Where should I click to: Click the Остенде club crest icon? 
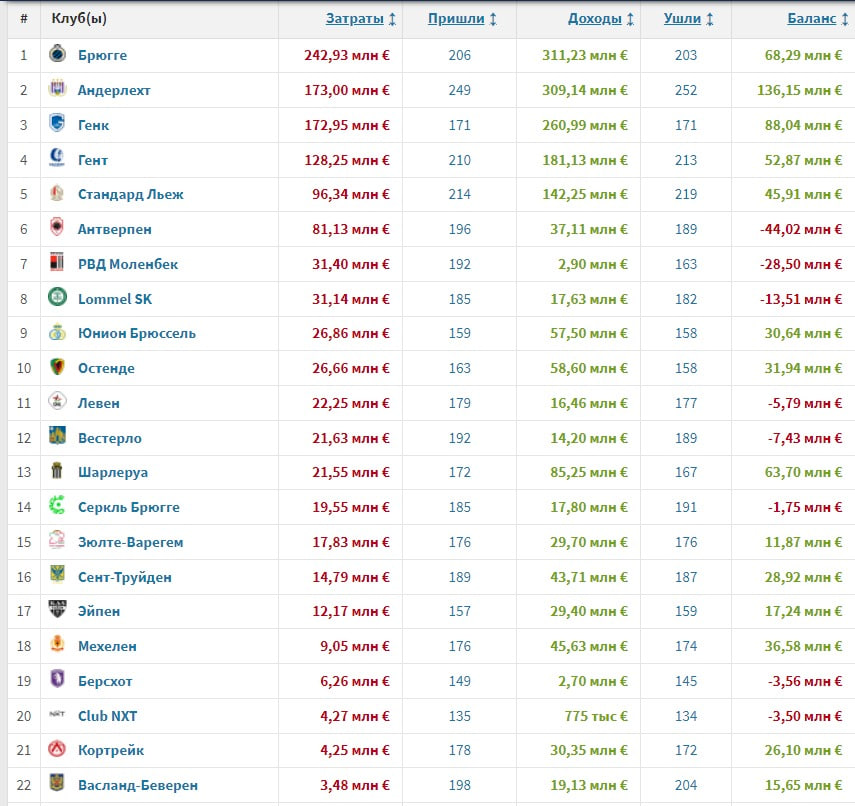click(57, 366)
